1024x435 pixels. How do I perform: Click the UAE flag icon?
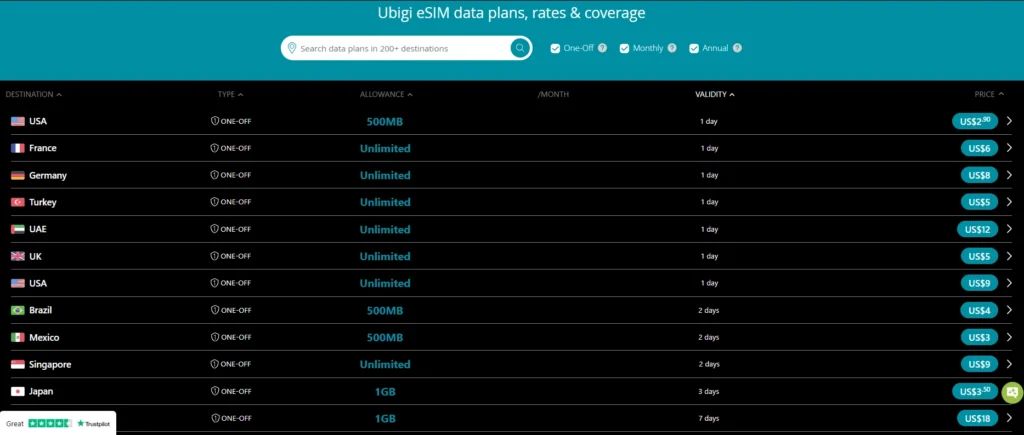coord(18,229)
